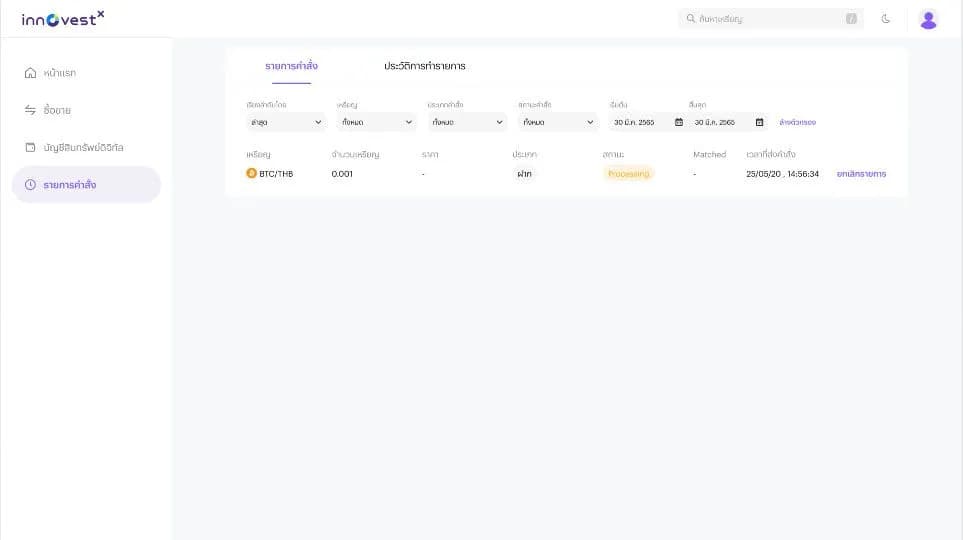Click the end date calendar icon
This screenshot has height=540, width=963.
pos(759,122)
